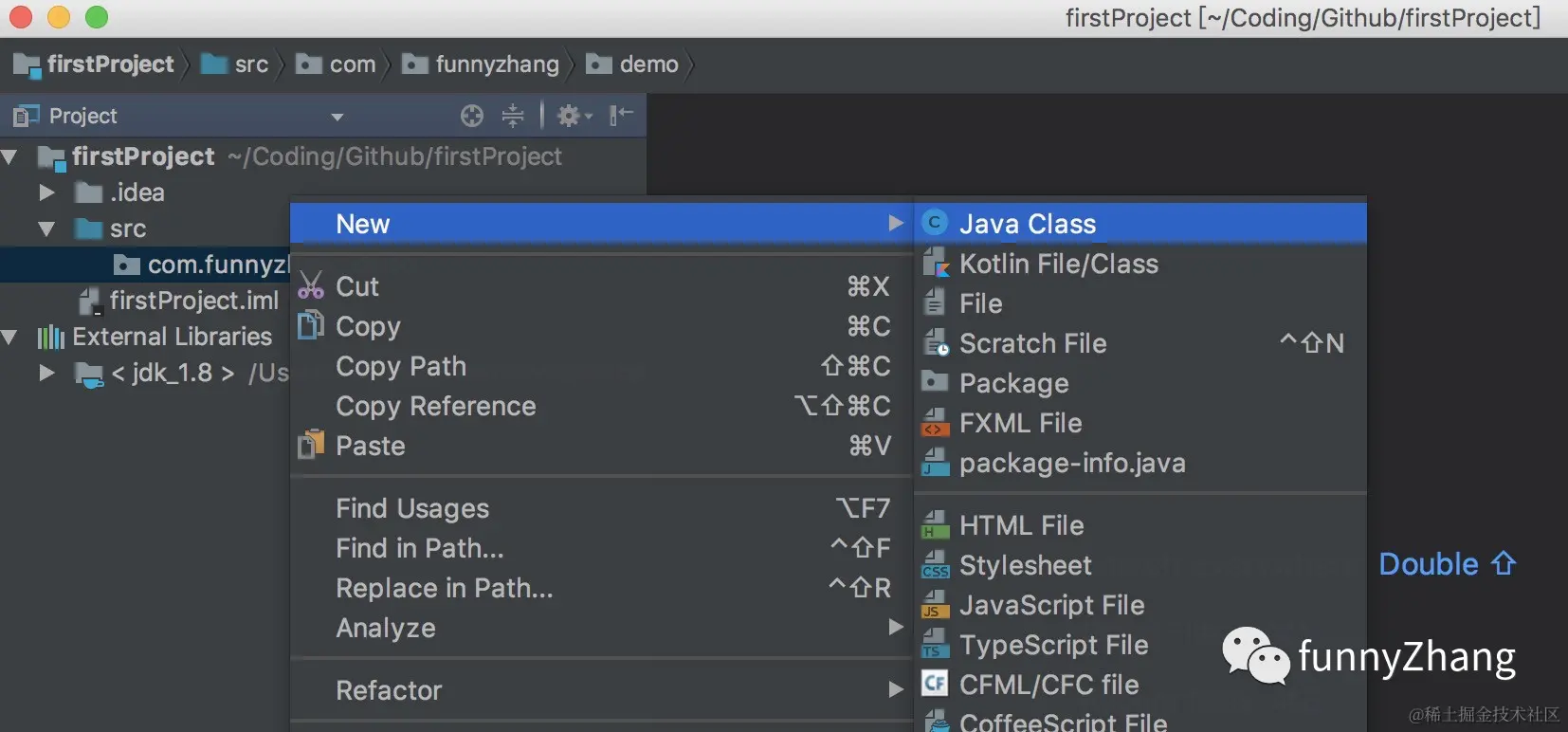Select firstProject.iml in the tree
Image resolution: width=1568 pixels, height=732 pixels.
[193, 301]
